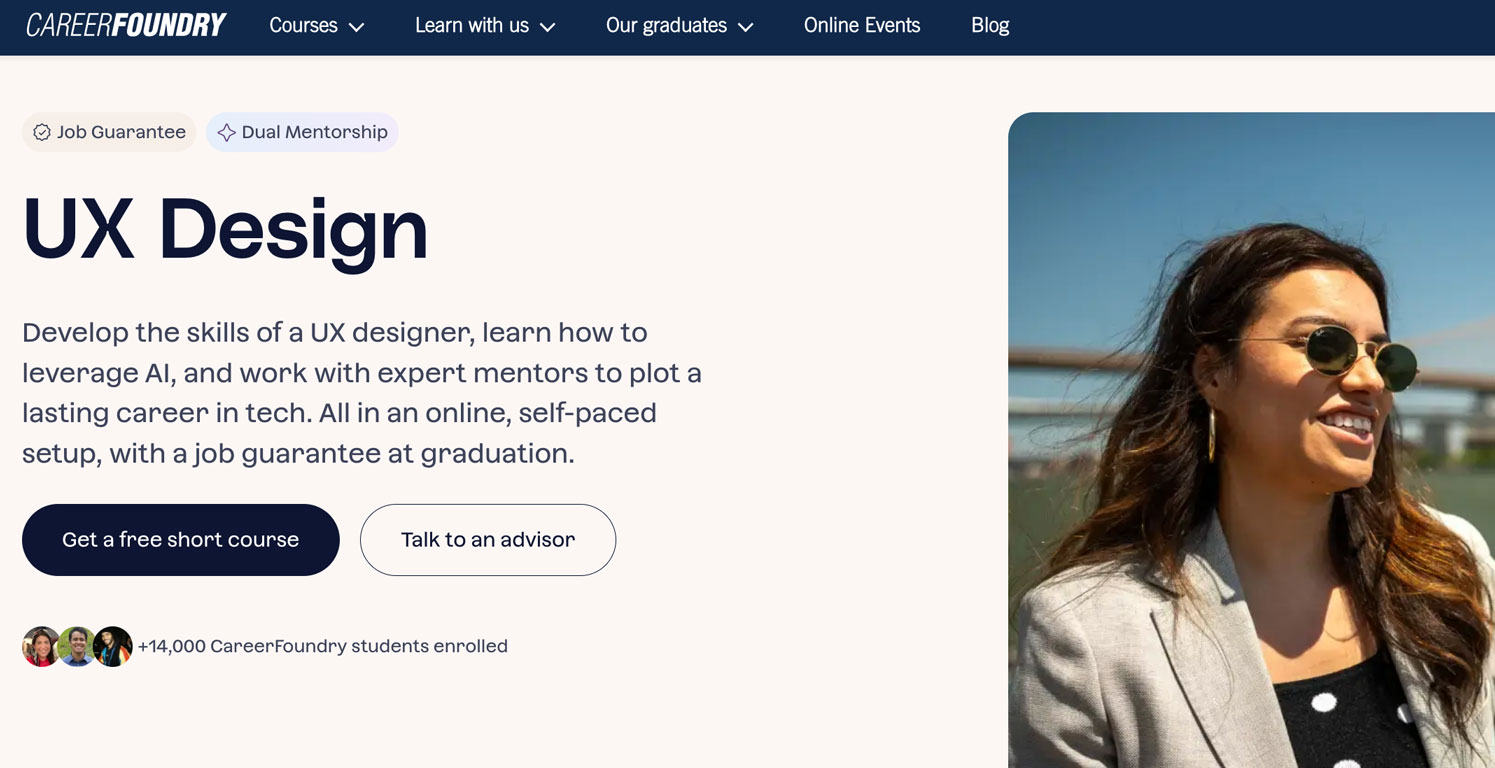Click the CareerFoundry logo
The image size is (1495, 768).
(x=124, y=24)
